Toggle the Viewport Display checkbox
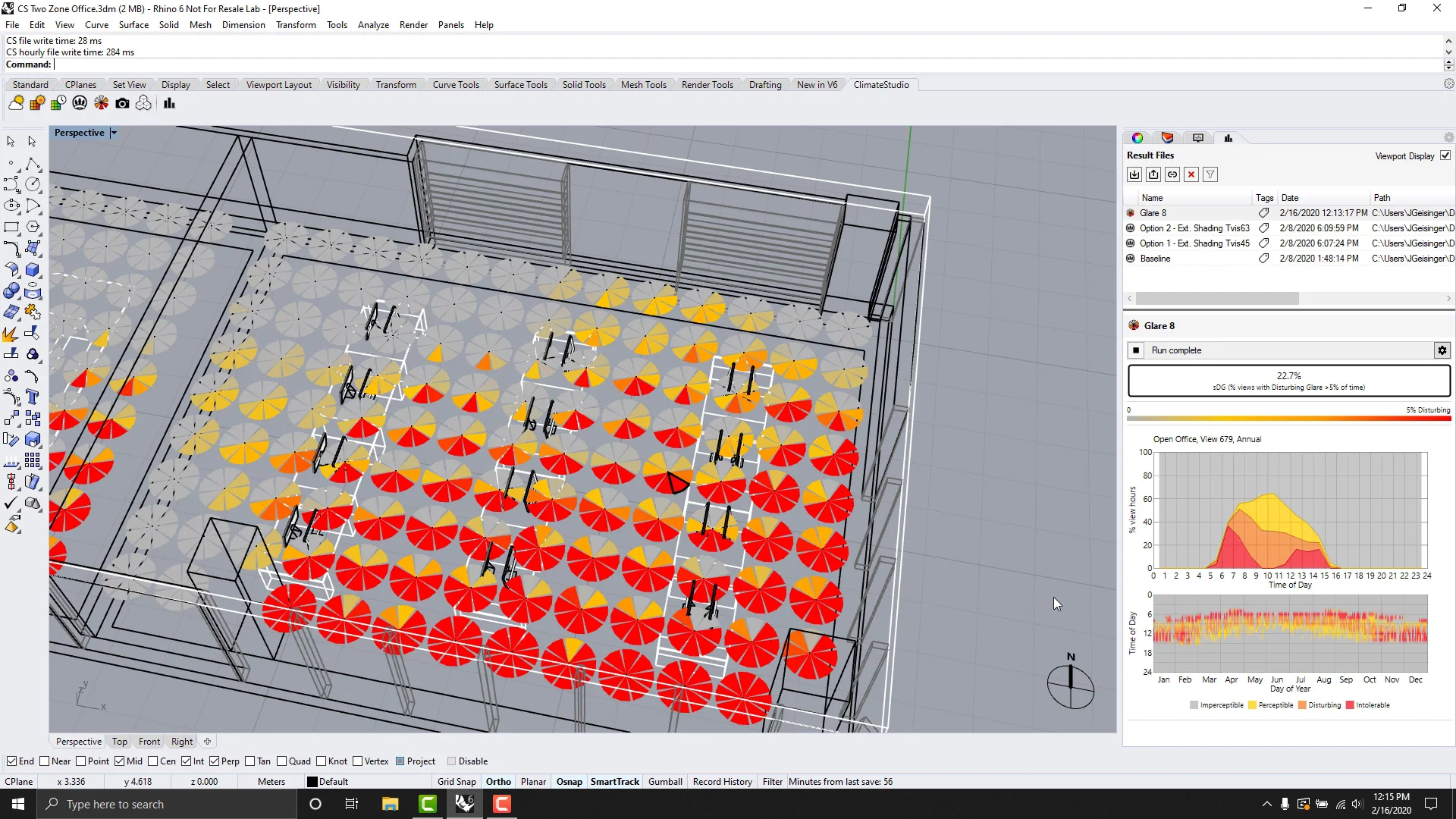 [1445, 156]
